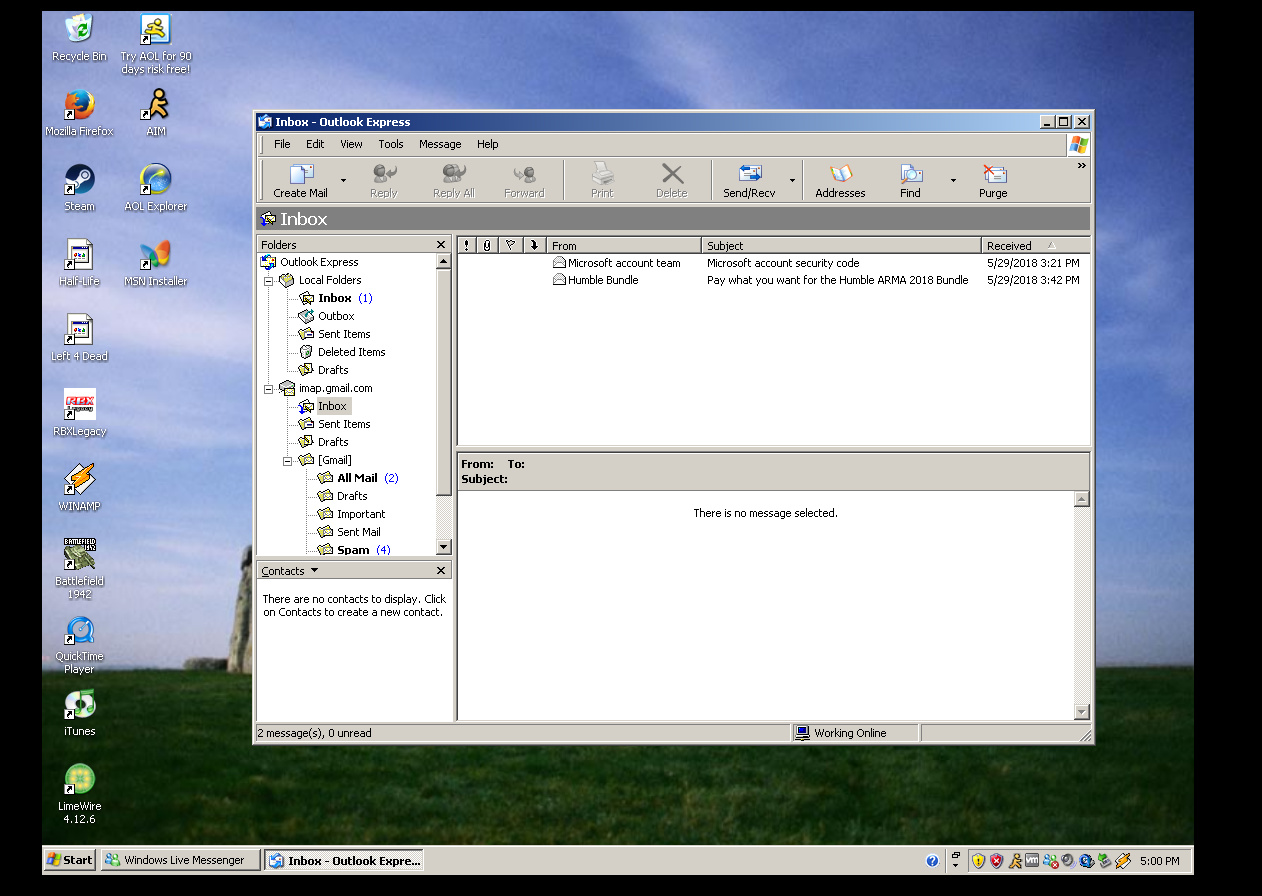Image resolution: width=1262 pixels, height=896 pixels.
Task: Open the Tools menu
Action: 391,144
